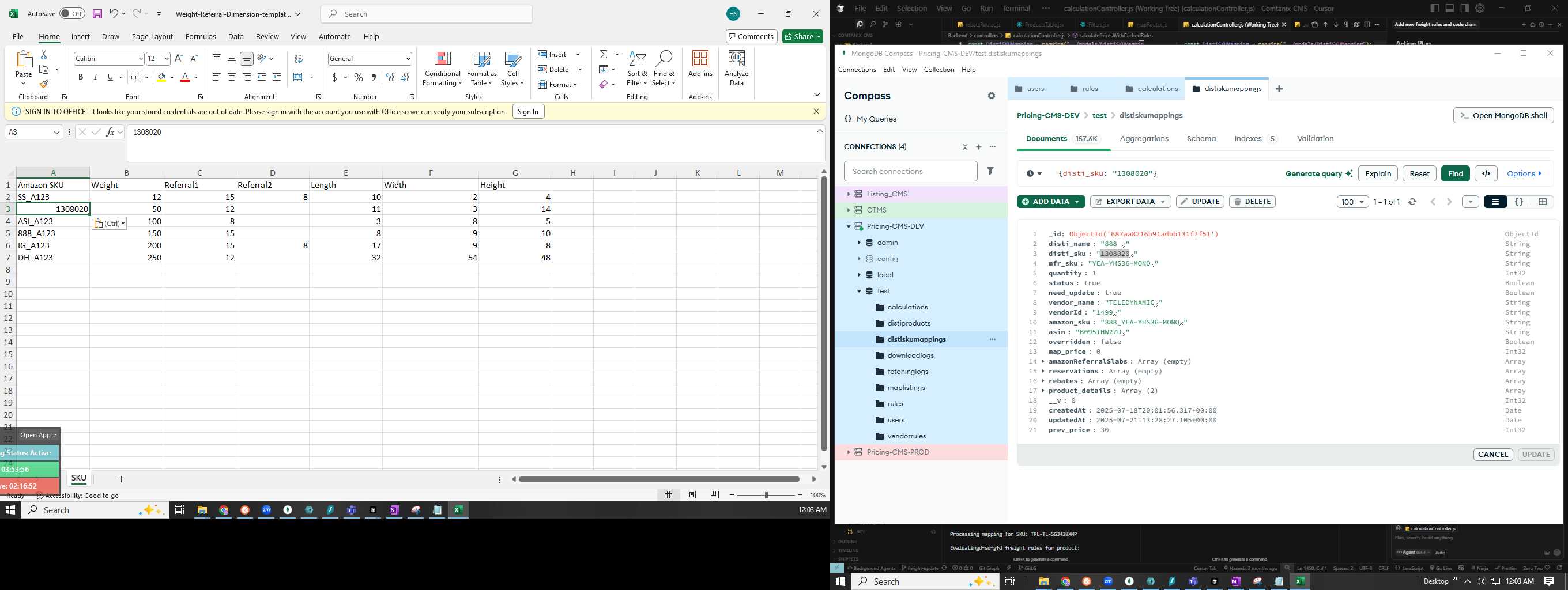The width and height of the screenshot is (1568, 590).
Task: Expand the Pricing-CMS-PROD connection
Action: click(x=849, y=452)
